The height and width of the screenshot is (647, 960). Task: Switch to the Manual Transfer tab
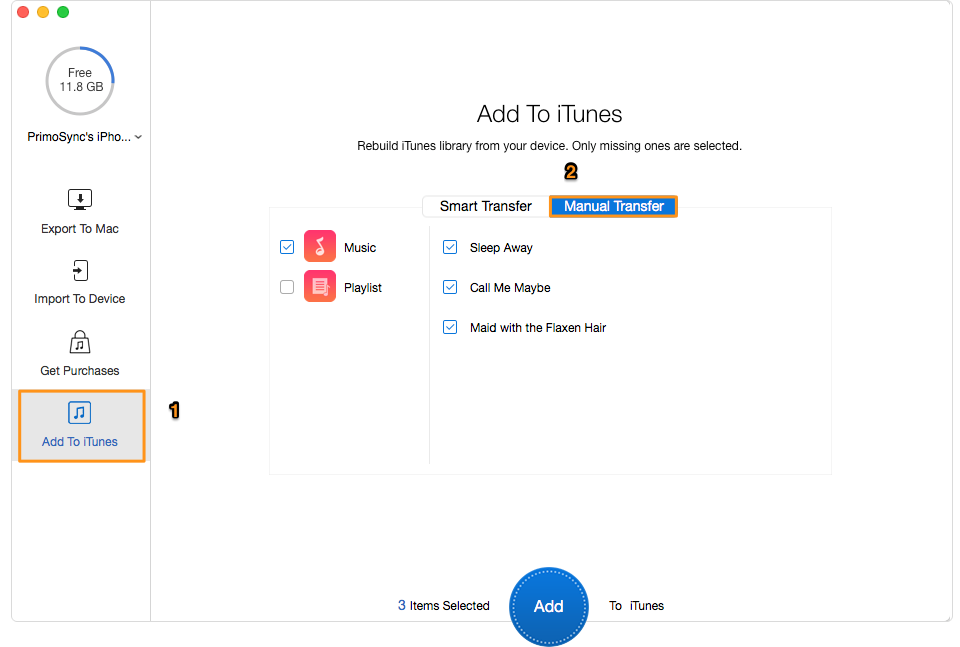pos(613,206)
